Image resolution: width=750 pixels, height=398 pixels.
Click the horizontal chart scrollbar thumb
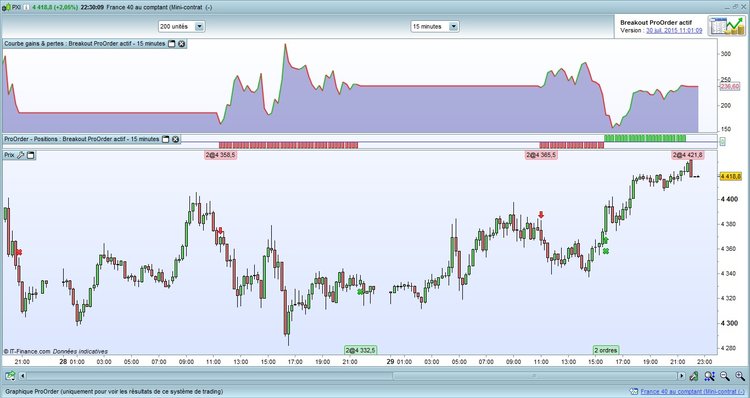point(534,376)
